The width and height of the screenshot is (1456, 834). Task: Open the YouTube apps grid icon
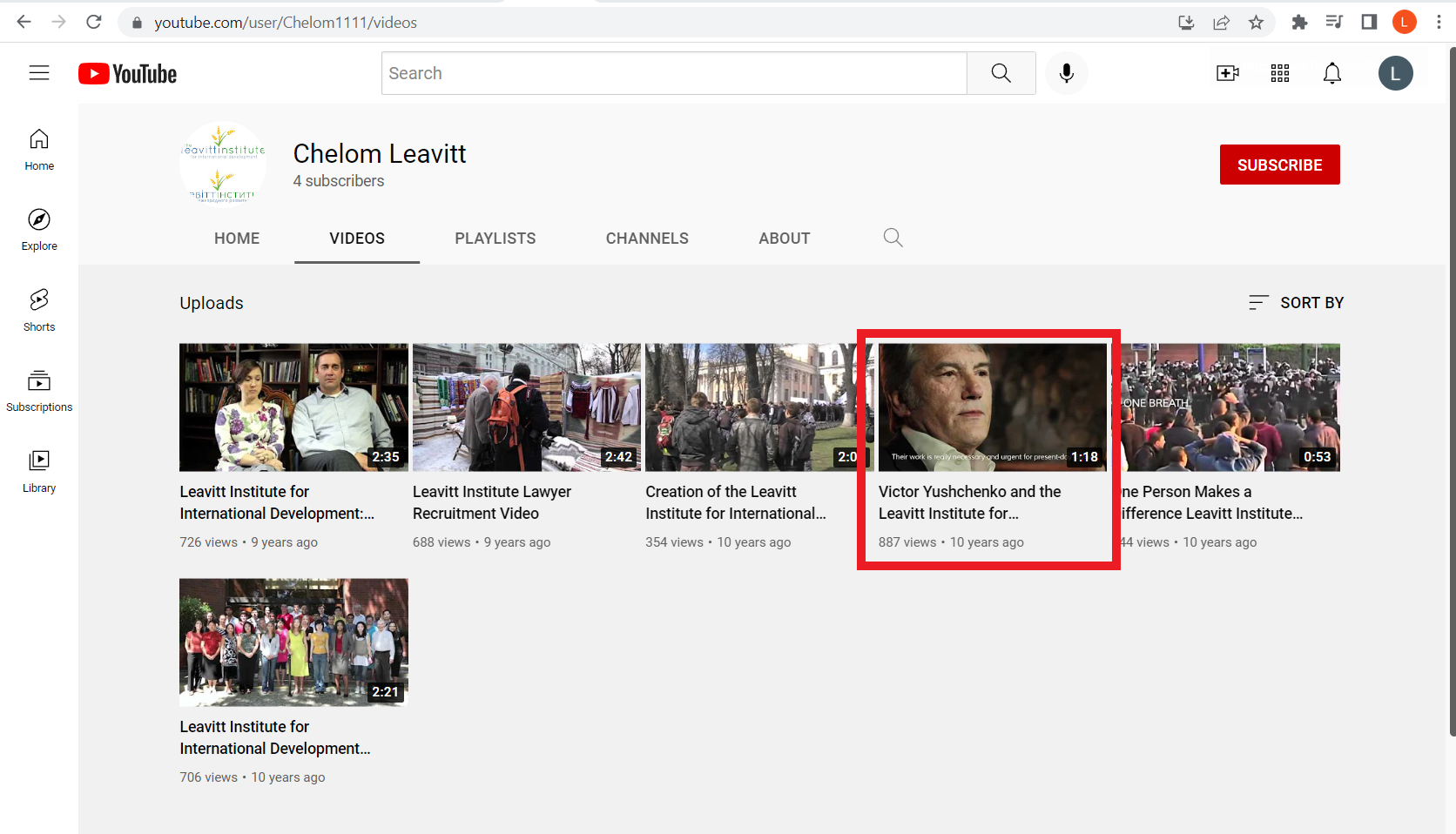(x=1280, y=73)
